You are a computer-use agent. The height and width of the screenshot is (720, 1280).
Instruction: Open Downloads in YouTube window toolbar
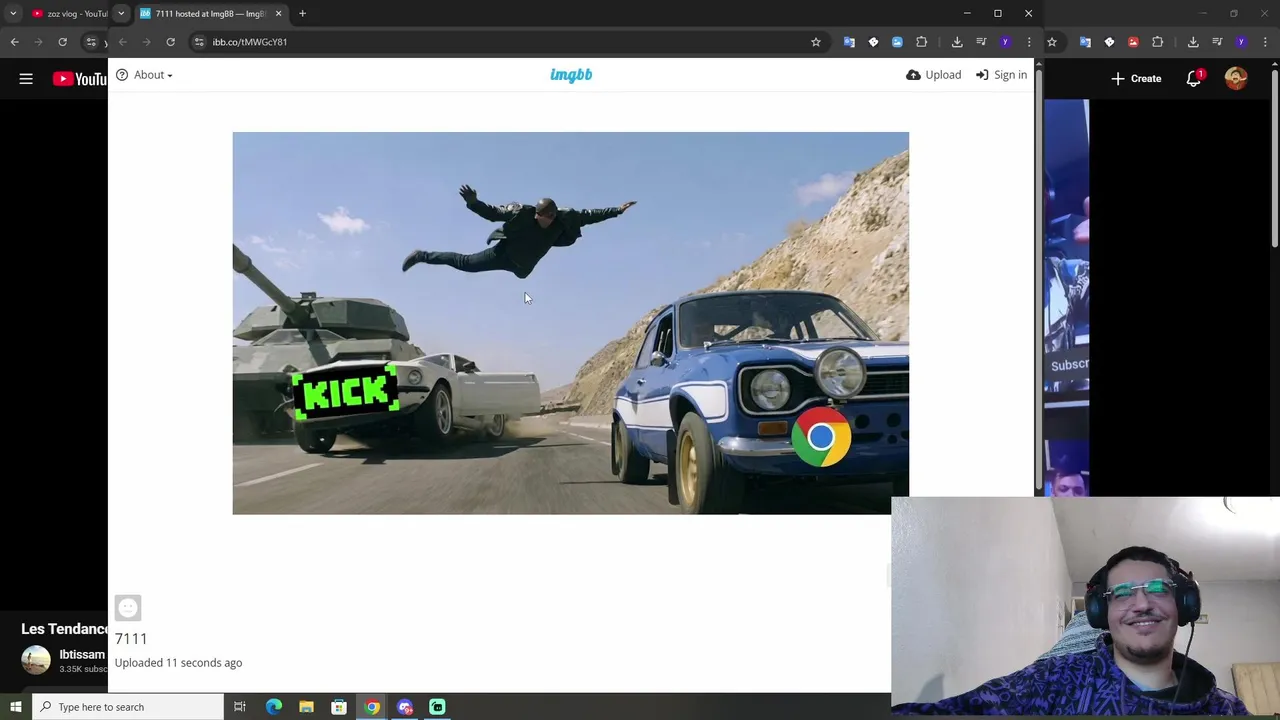1193,42
